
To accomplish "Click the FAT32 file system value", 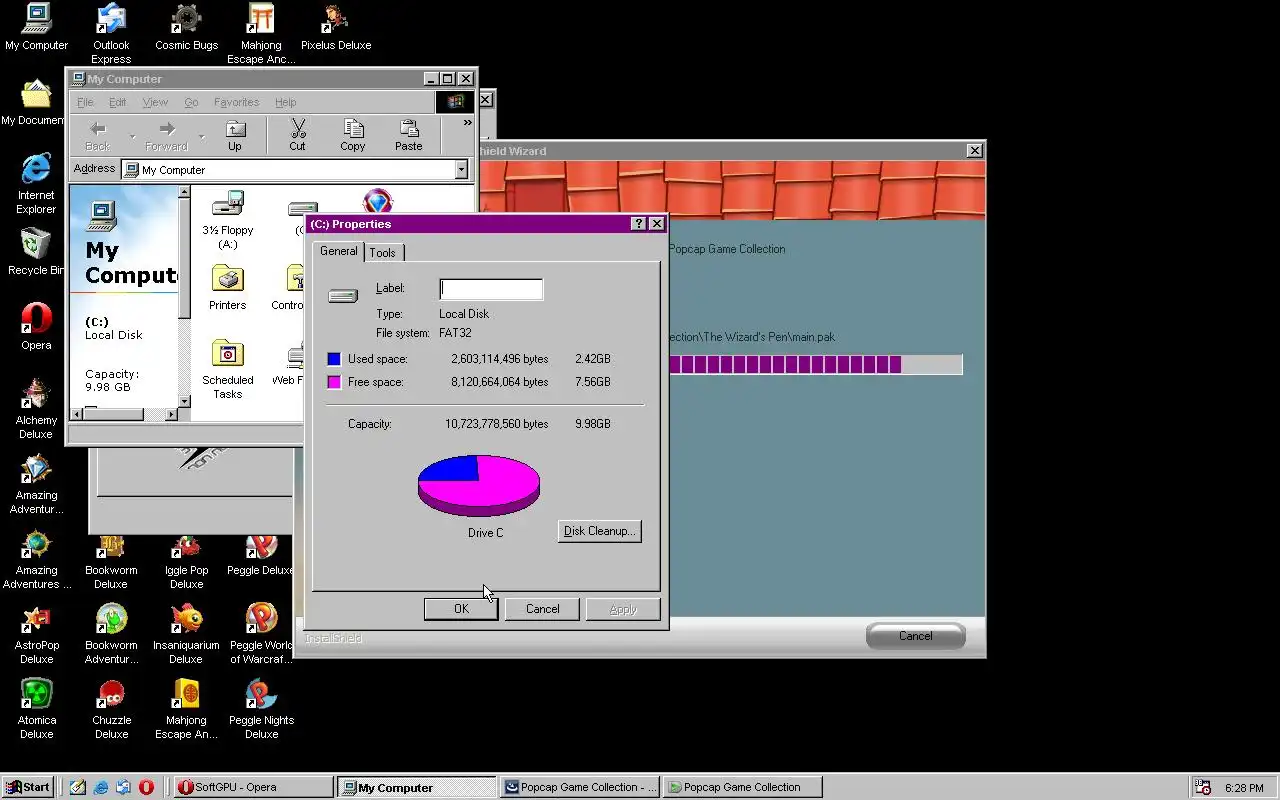I will 455,333.
